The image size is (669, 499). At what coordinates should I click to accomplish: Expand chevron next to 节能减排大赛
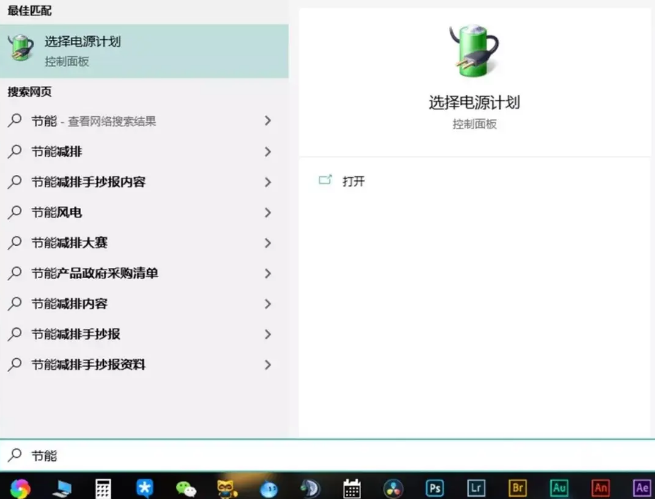[268, 243]
